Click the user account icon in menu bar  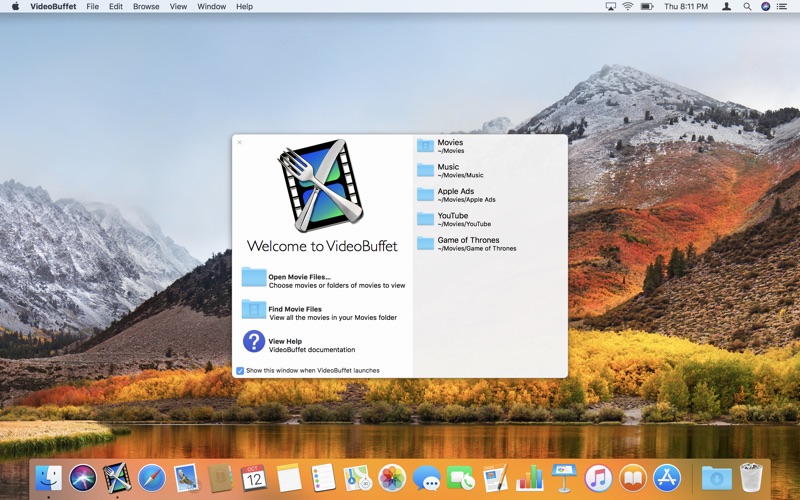727,7
